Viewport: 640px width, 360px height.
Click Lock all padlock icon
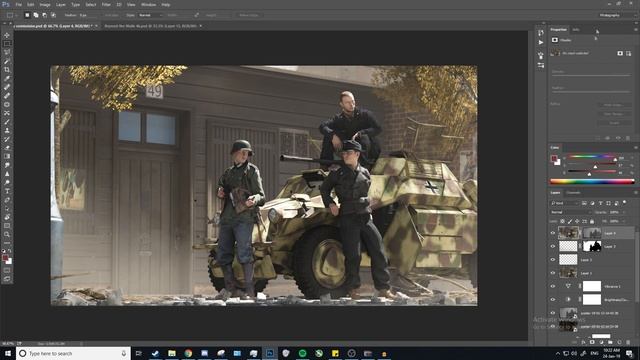592,221
